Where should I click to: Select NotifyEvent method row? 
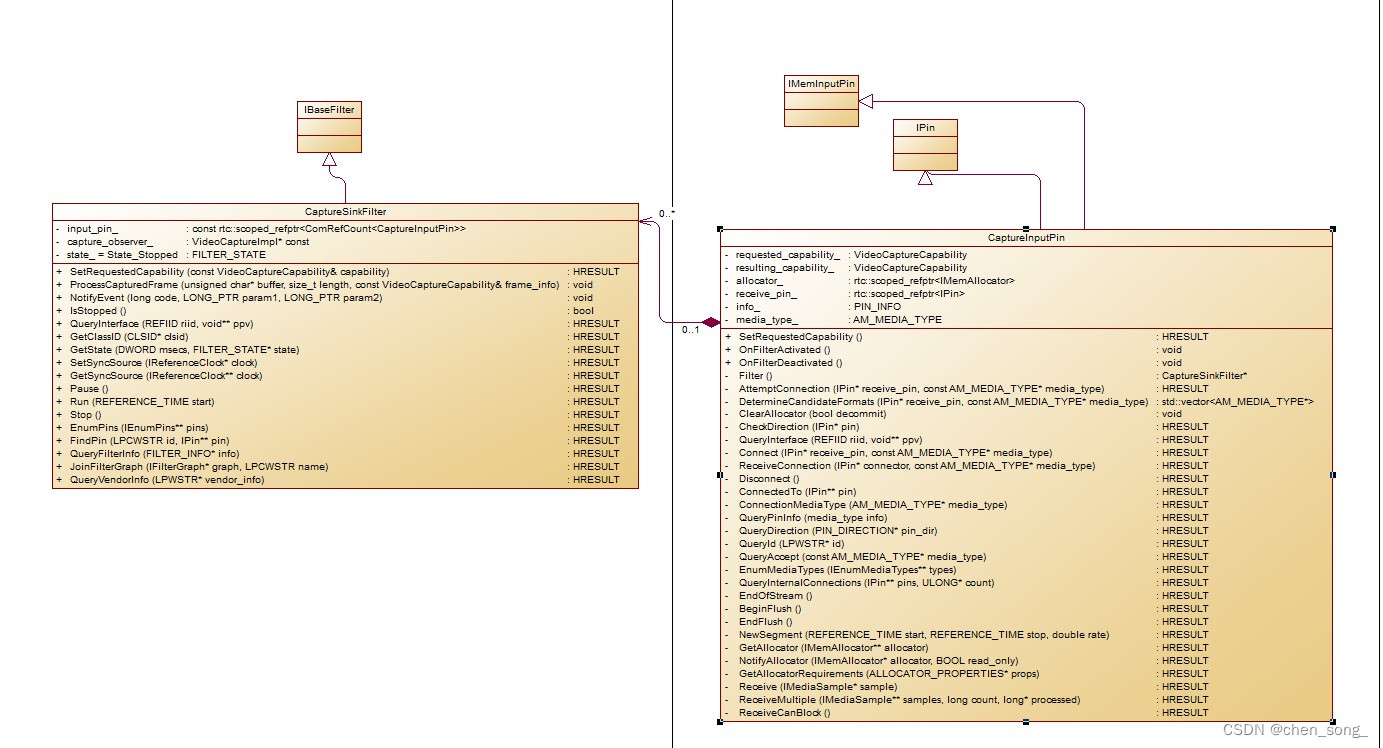click(x=345, y=298)
